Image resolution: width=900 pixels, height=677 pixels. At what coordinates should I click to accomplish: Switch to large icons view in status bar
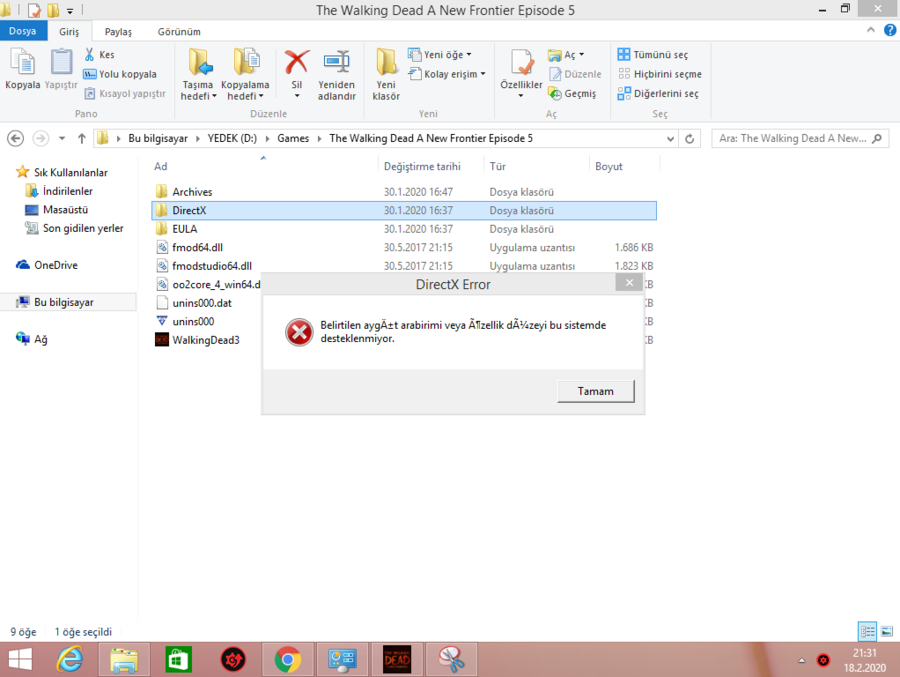click(x=887, y=632)
